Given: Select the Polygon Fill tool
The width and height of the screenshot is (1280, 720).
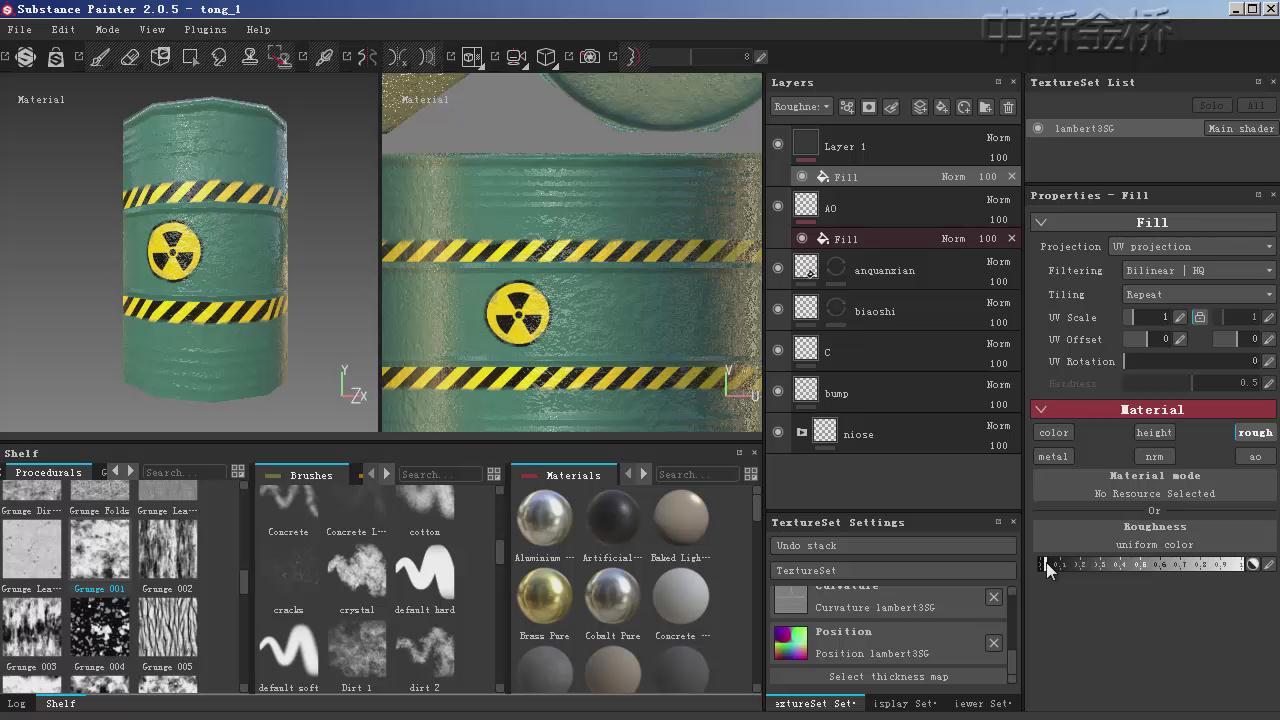Looking at the screenshot, I should [190, 57].
